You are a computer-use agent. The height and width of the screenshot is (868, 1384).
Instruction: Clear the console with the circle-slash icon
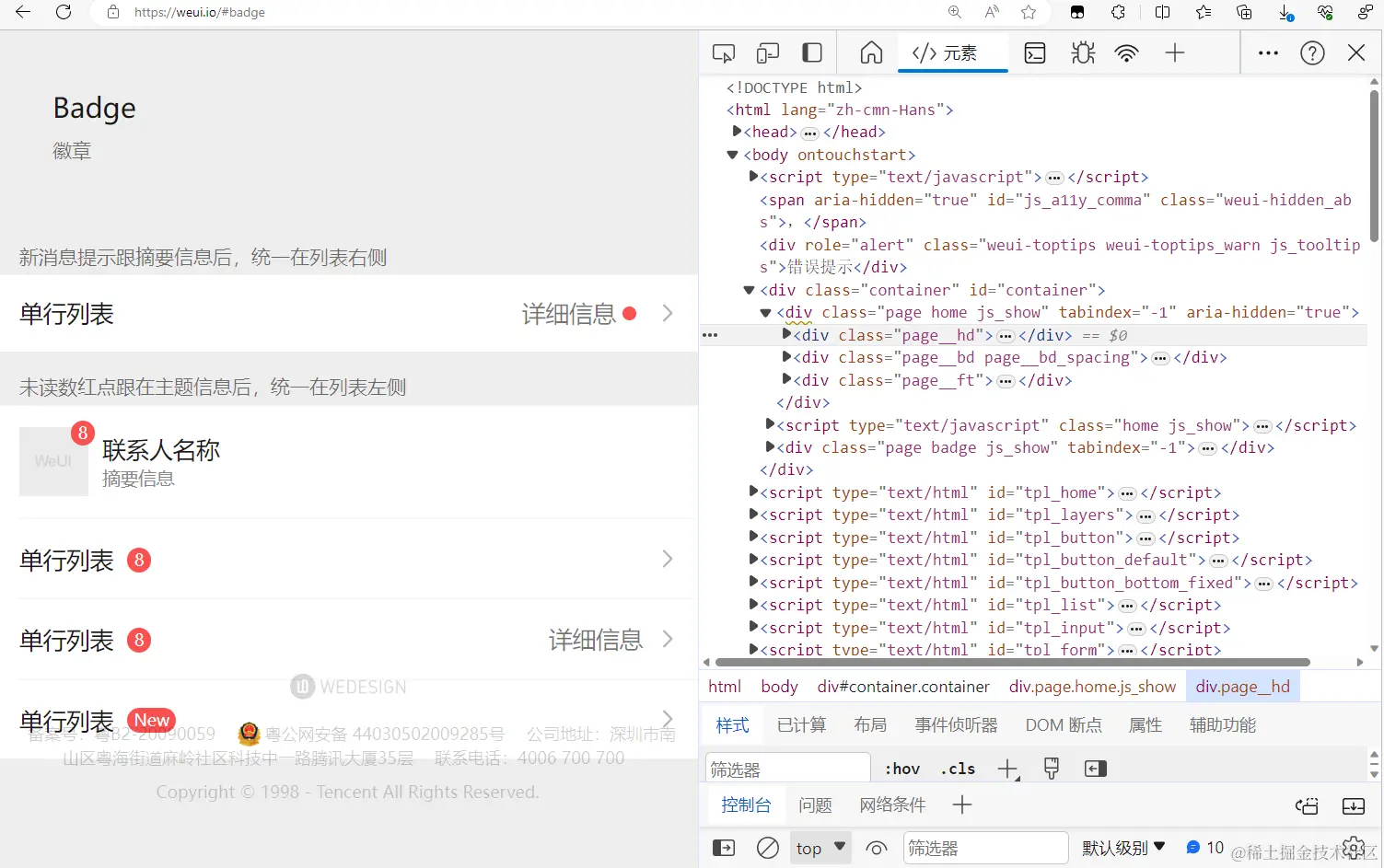767,848
